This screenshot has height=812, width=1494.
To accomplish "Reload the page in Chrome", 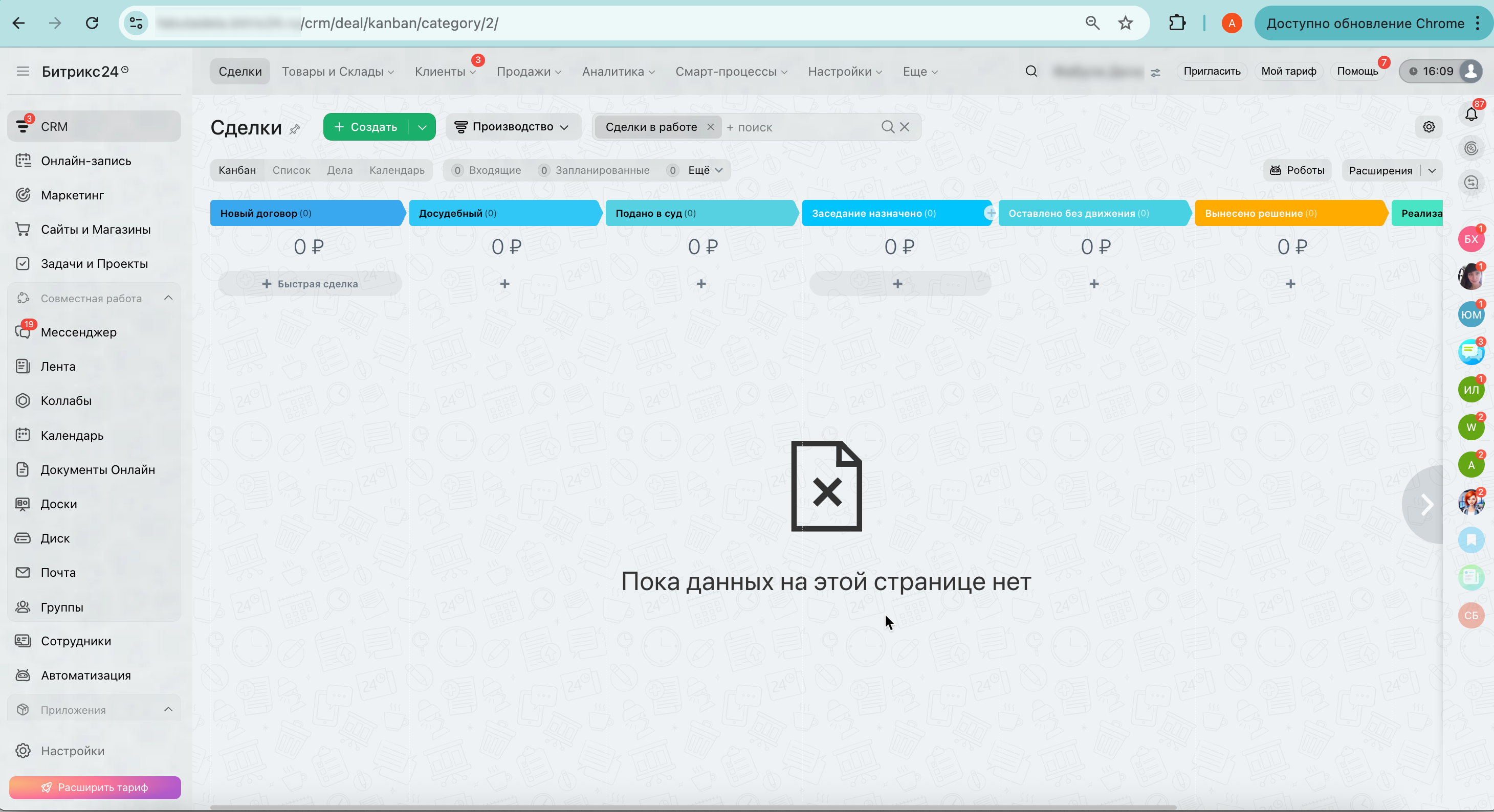I will pyautogui.click(x=92, y=23).
